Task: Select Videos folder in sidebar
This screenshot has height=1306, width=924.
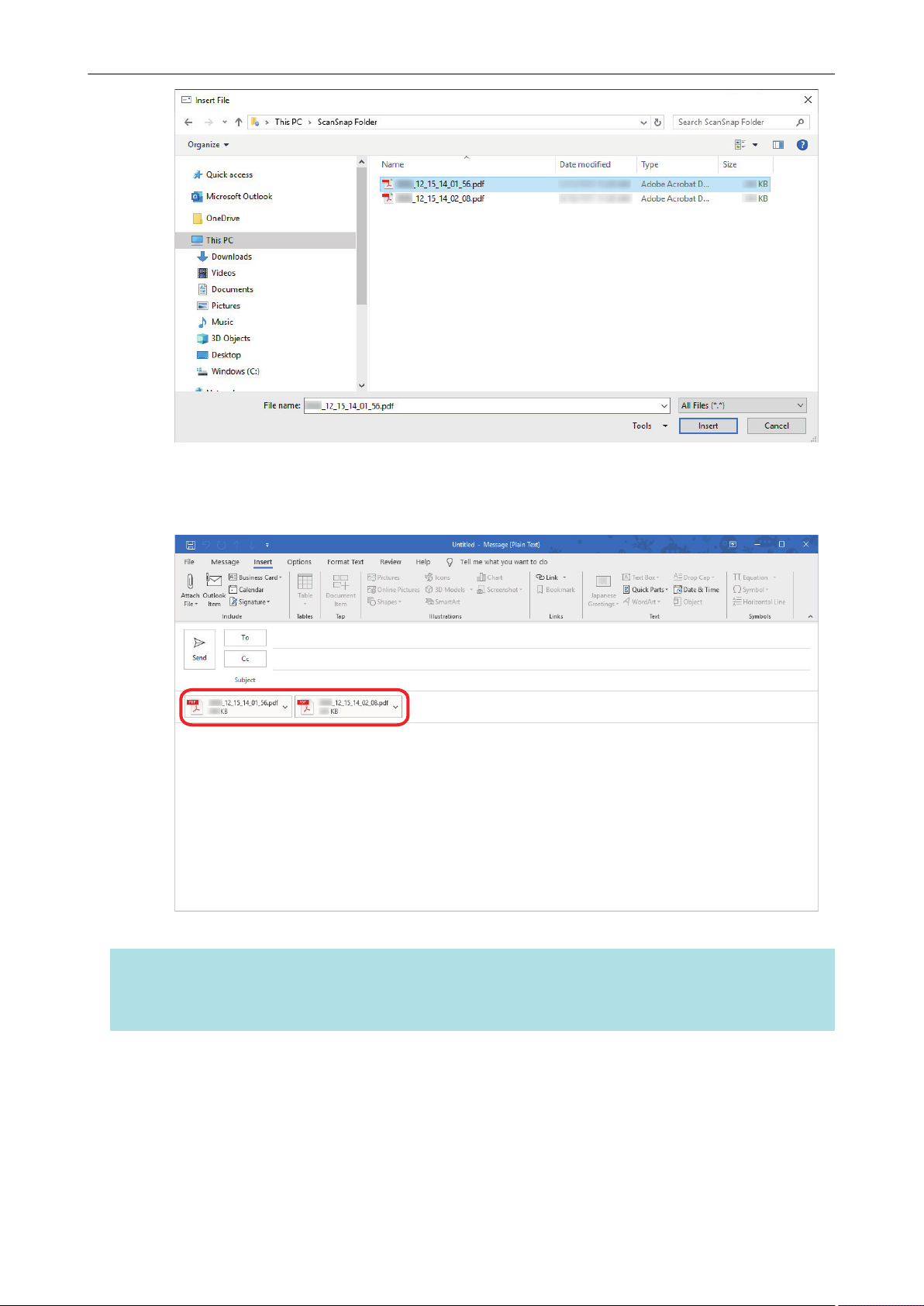Action: [x=217, y=273]
